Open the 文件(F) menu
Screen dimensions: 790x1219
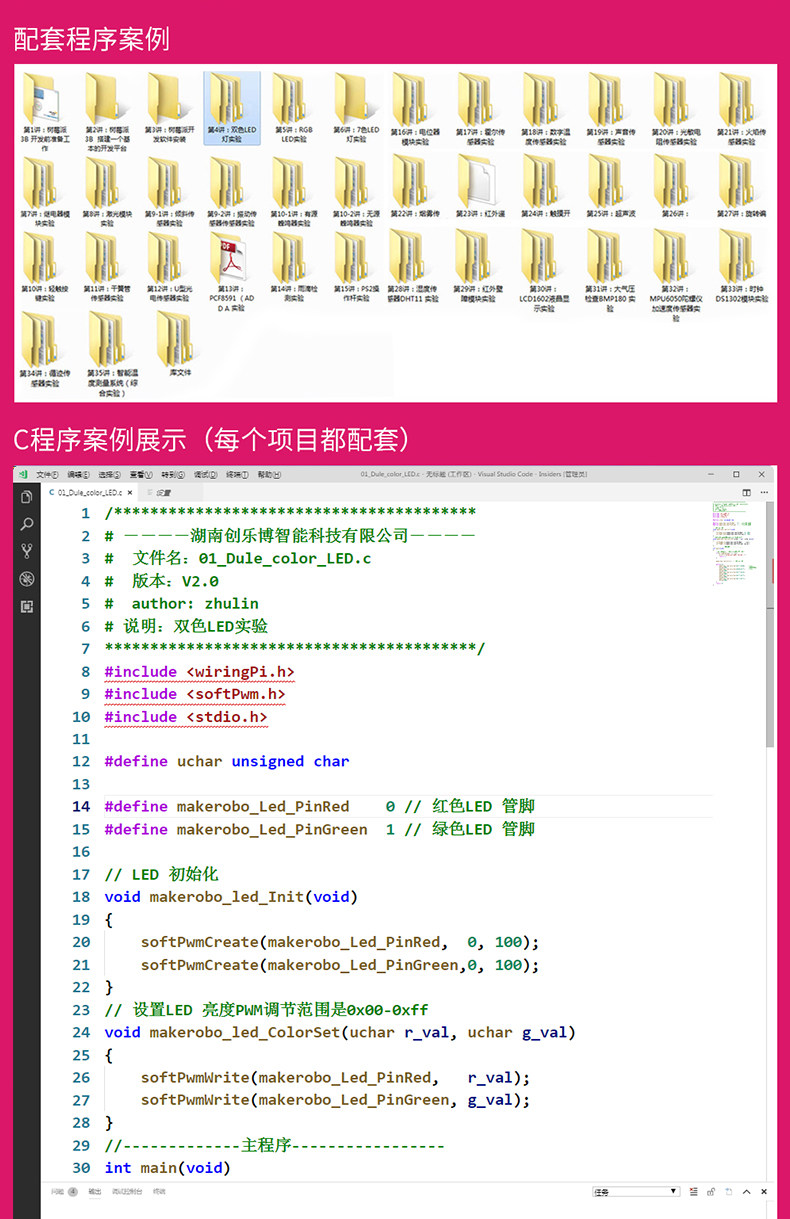pyautogui.click(x=47, y=475)
